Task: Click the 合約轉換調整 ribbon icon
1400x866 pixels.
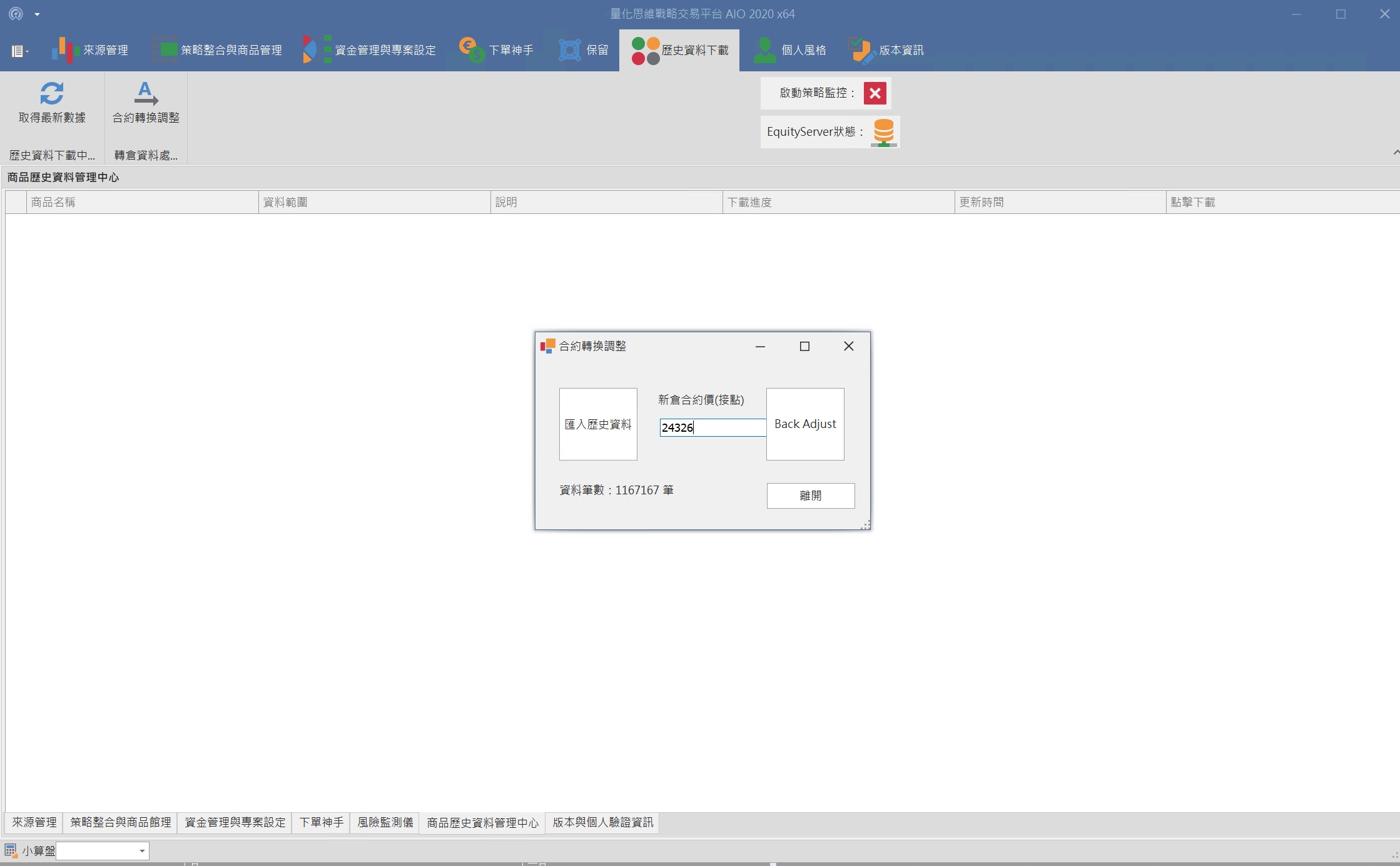Action: point(146,94)
